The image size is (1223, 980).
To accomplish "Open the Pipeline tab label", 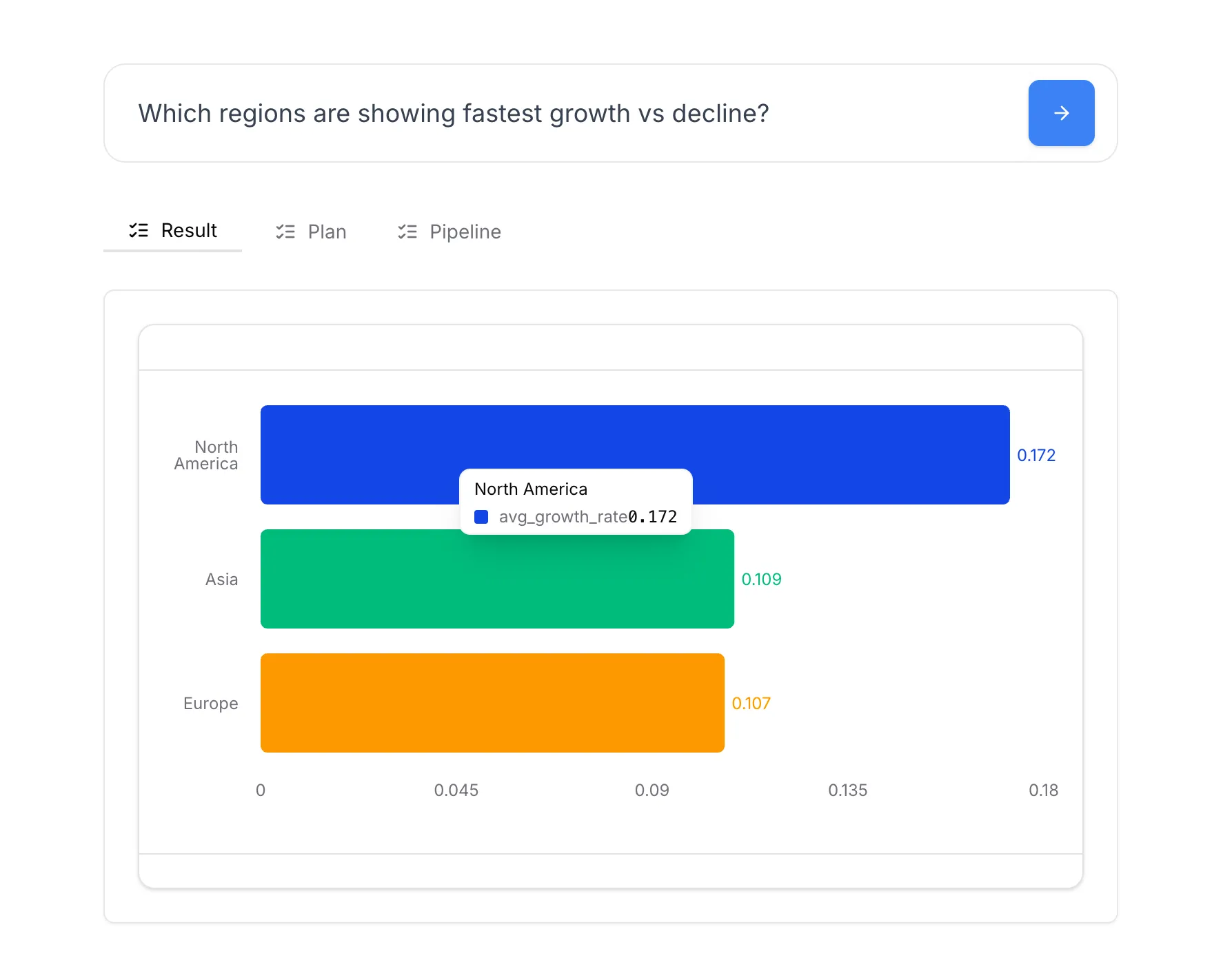I will 465,232.
